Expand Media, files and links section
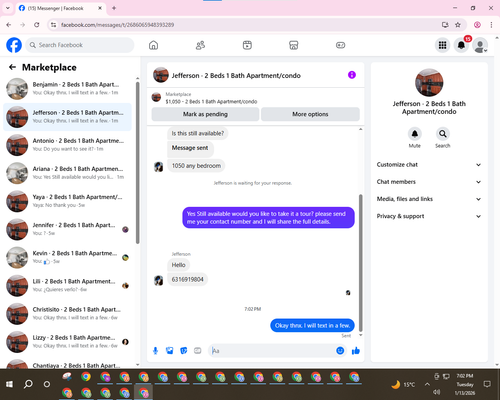 coord(429,199)
